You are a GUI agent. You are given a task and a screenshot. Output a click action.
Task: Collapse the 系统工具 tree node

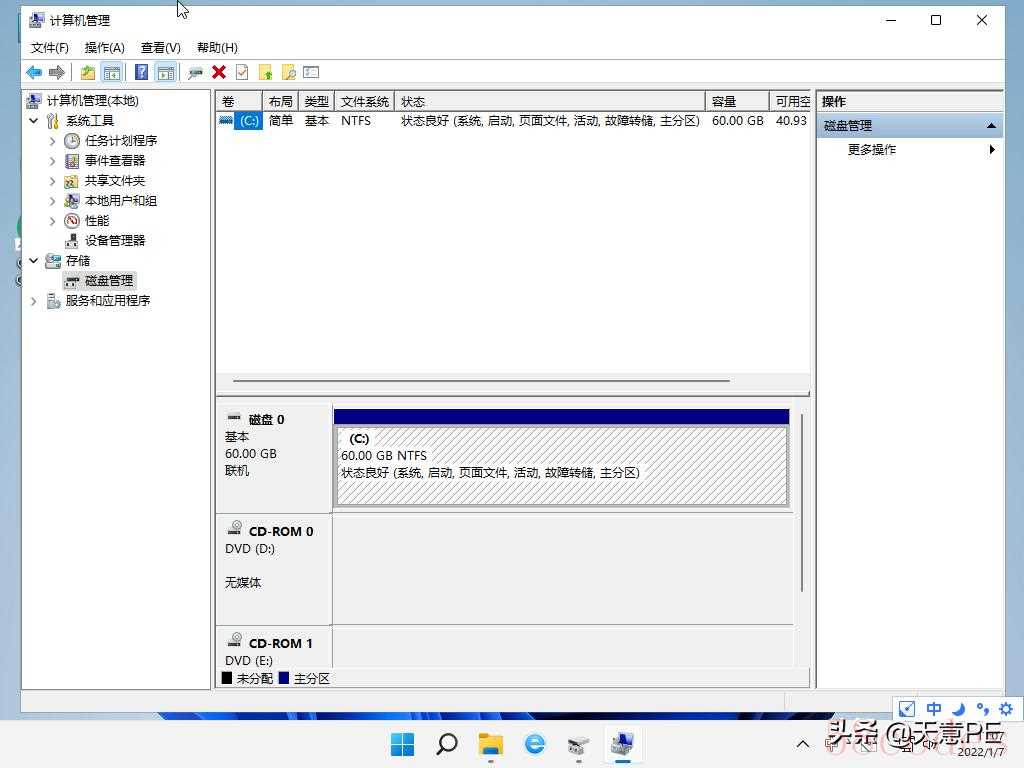[x=34, y=121]
